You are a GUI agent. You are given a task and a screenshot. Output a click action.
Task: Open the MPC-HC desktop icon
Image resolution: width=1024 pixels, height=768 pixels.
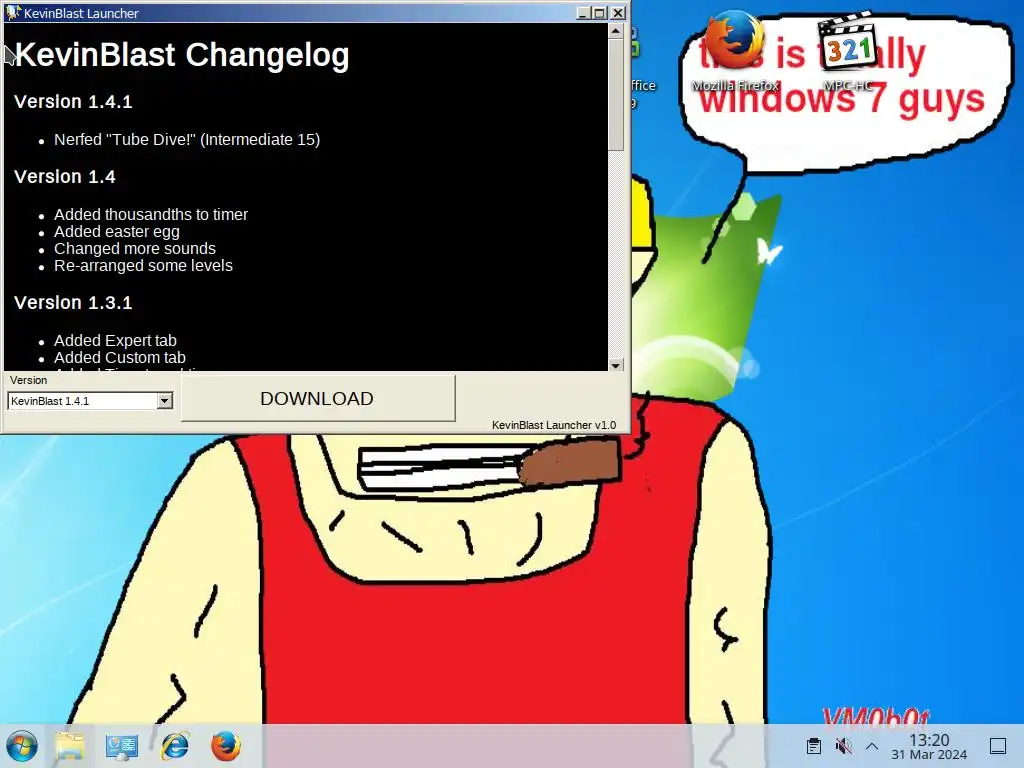coord(847,51)
